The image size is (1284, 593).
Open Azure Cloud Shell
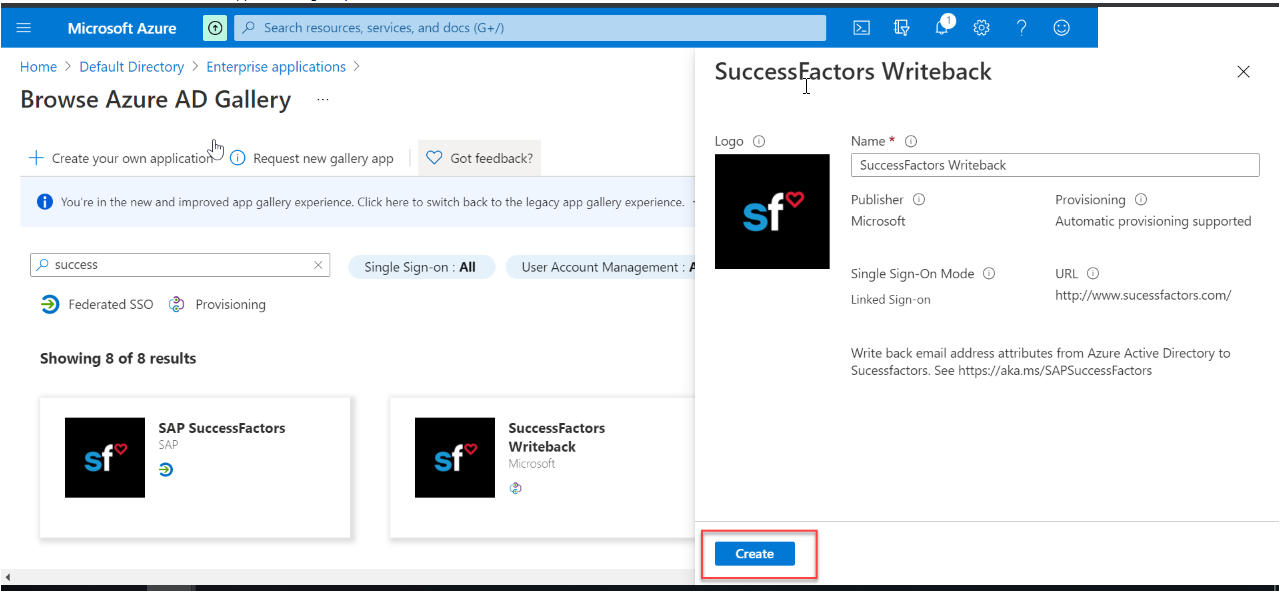[x=861, y=27]
